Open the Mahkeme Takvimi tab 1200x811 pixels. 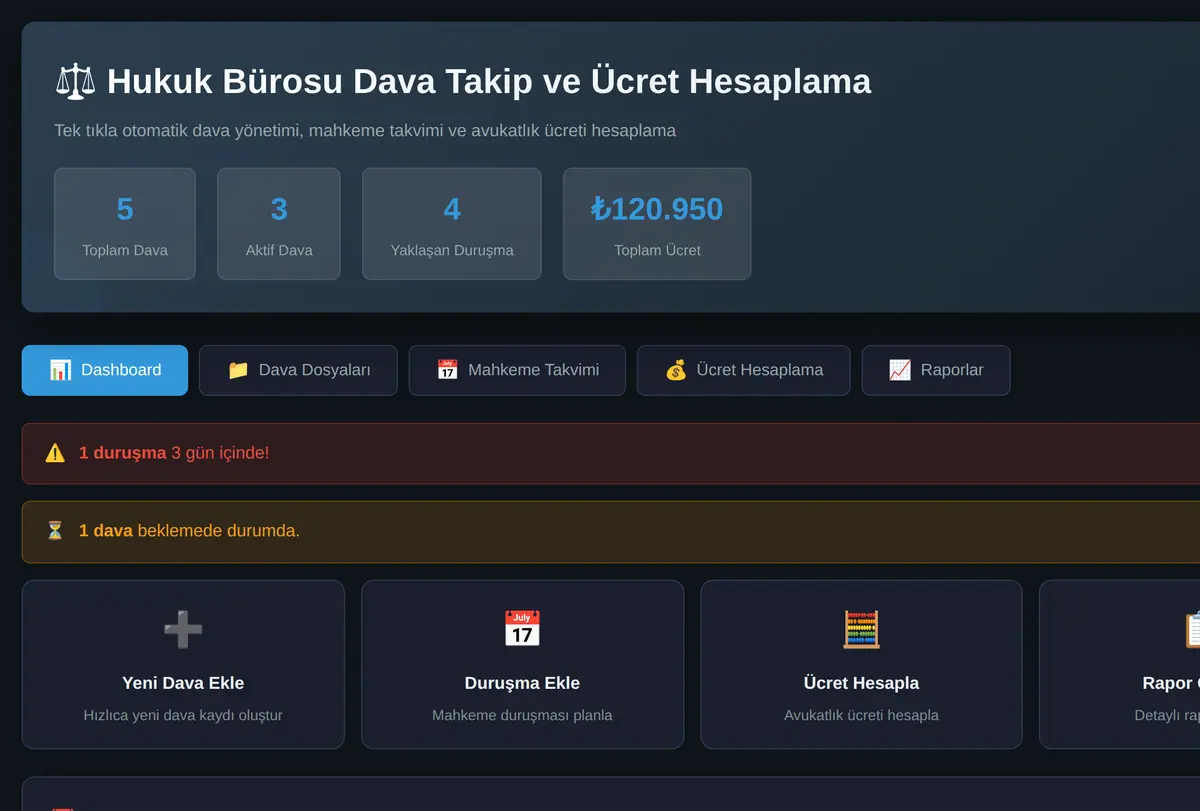(x=517, y=370)
